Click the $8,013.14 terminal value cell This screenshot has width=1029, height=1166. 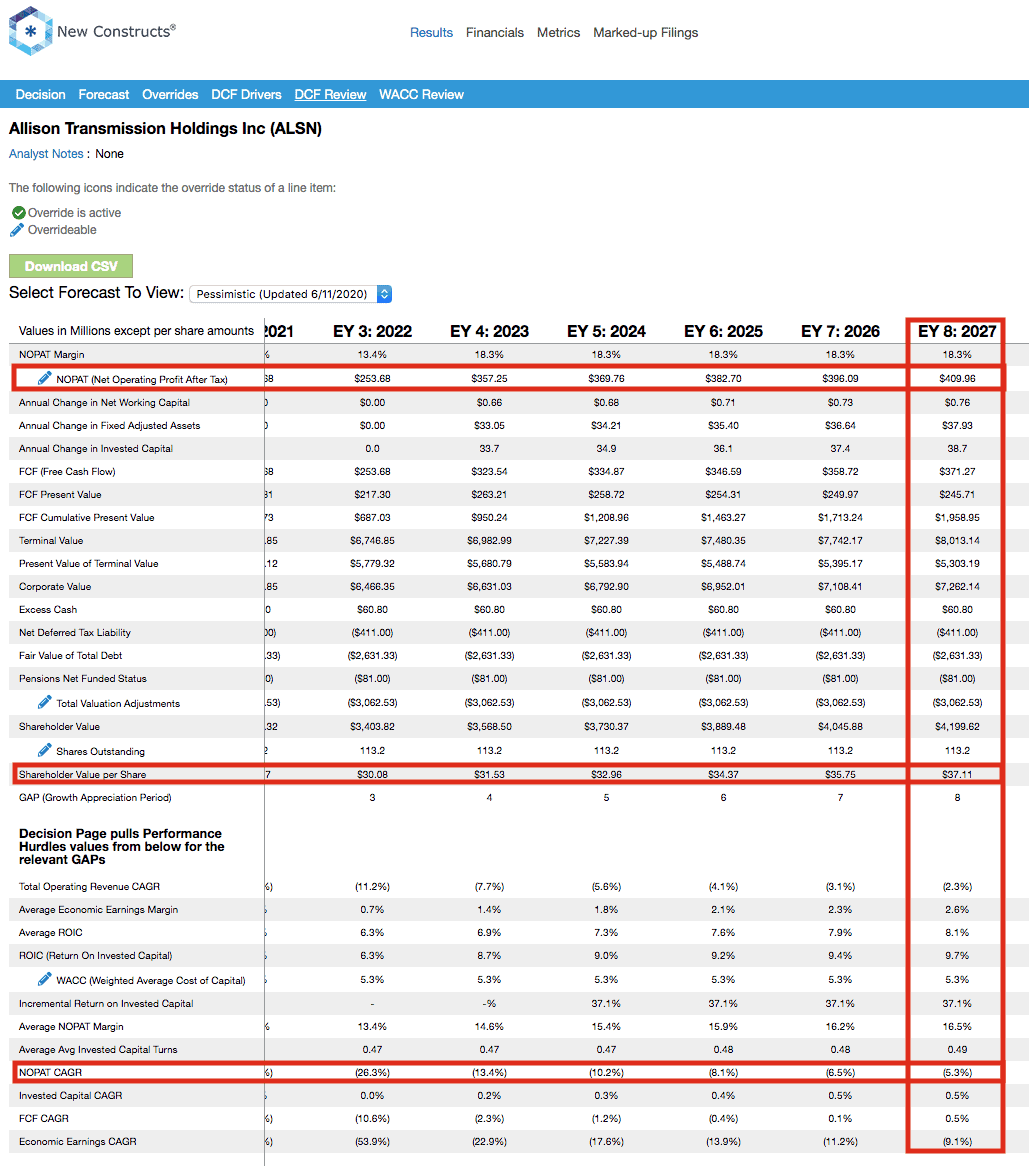click(x=957, y=541)
